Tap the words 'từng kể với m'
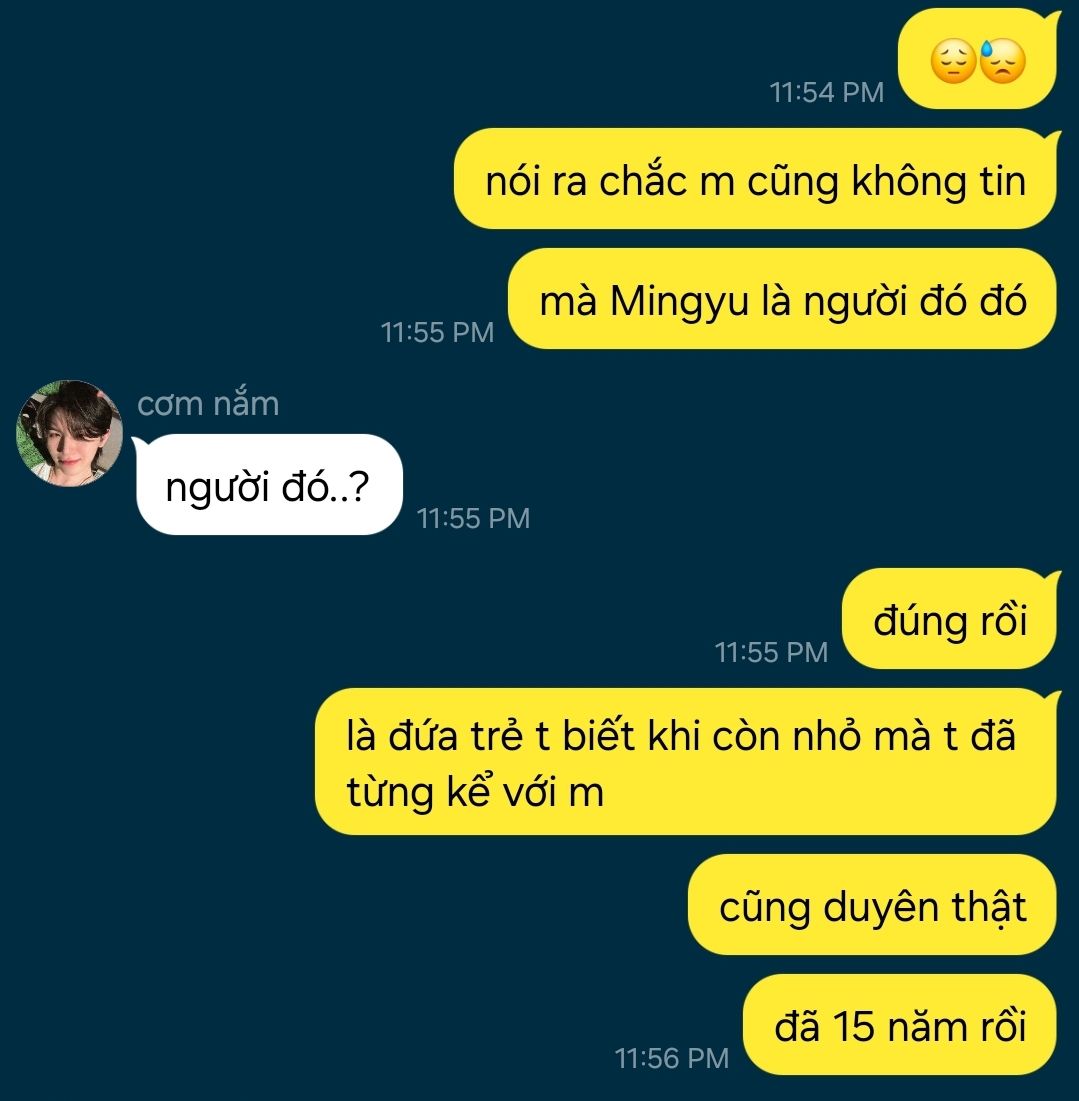This screenshot has width=1079, height=1101. (x=475, y=793)
